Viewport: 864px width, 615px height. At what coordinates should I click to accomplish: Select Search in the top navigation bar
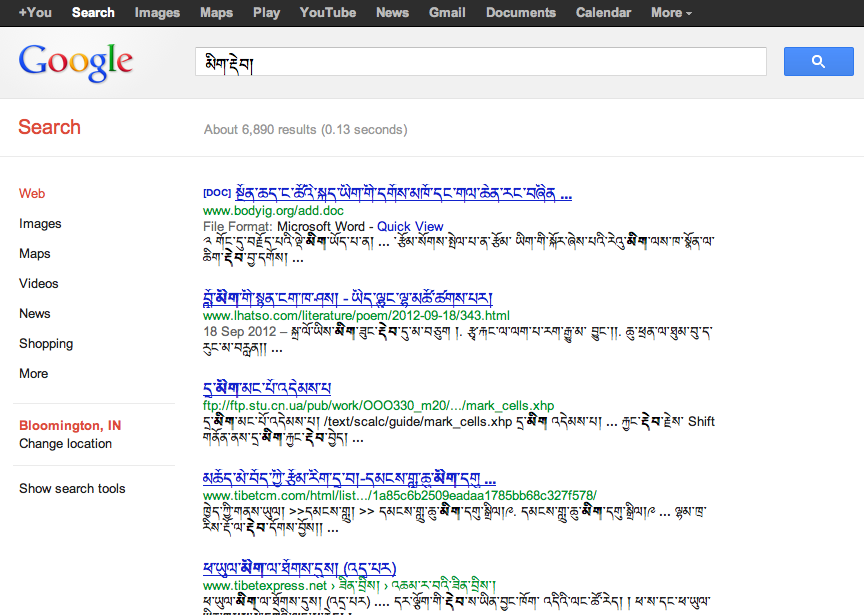click(93, 13)
